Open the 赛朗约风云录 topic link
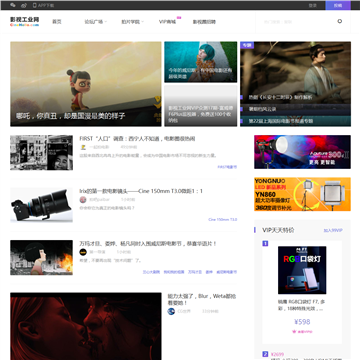The image size is (360, 360). pos(262,109)
